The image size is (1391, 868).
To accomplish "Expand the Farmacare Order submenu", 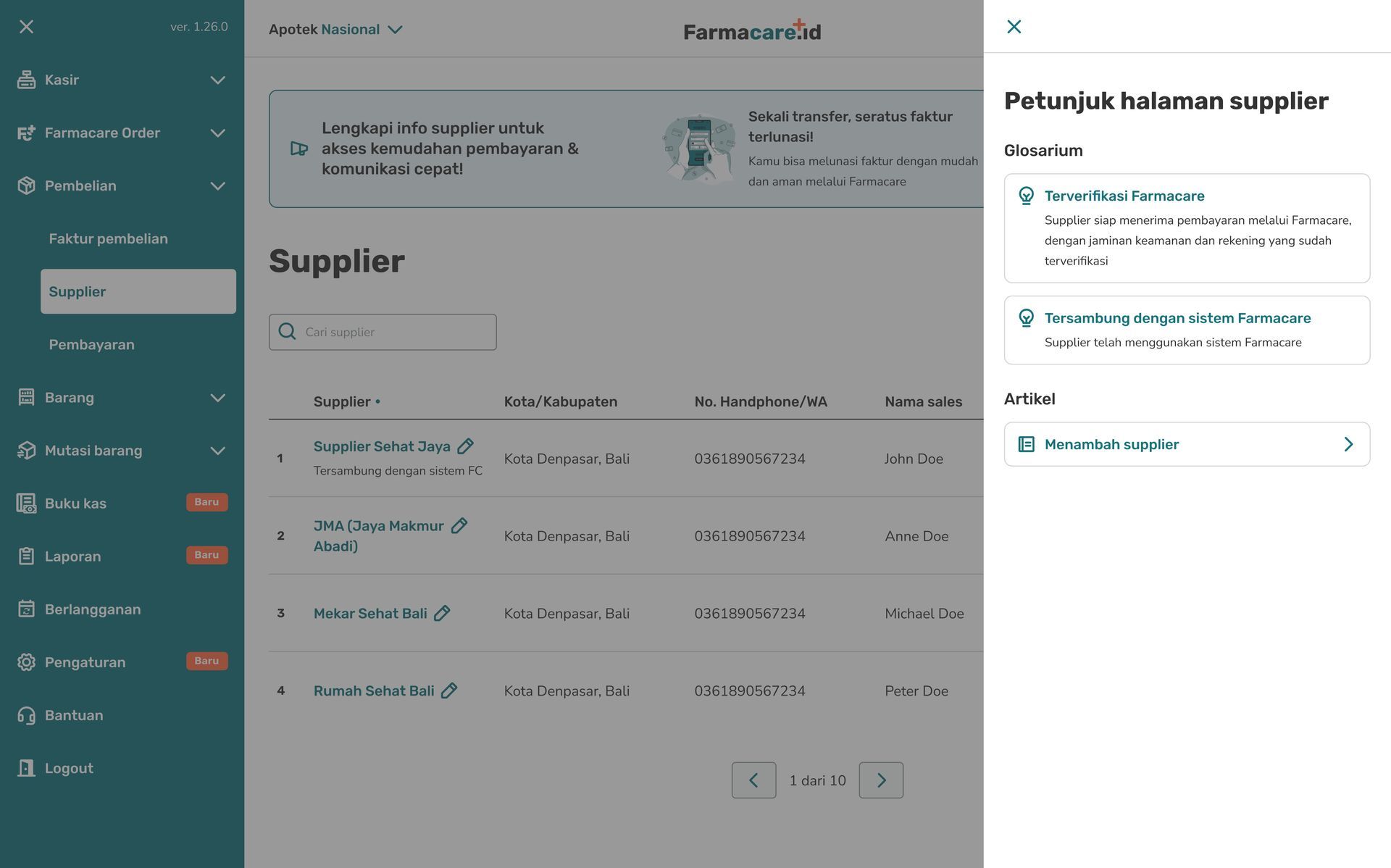I will [x=217, y=133].
